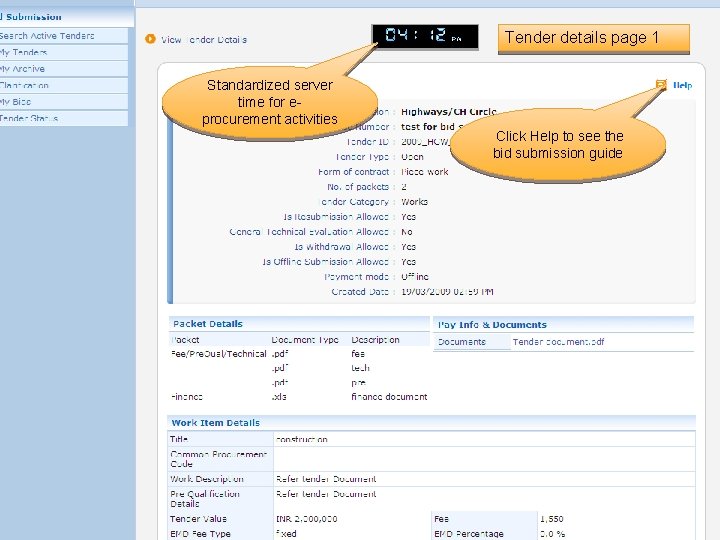Open Tender document.pdf link
Screen dimensions: 720x540
click(x=558, y=342)
